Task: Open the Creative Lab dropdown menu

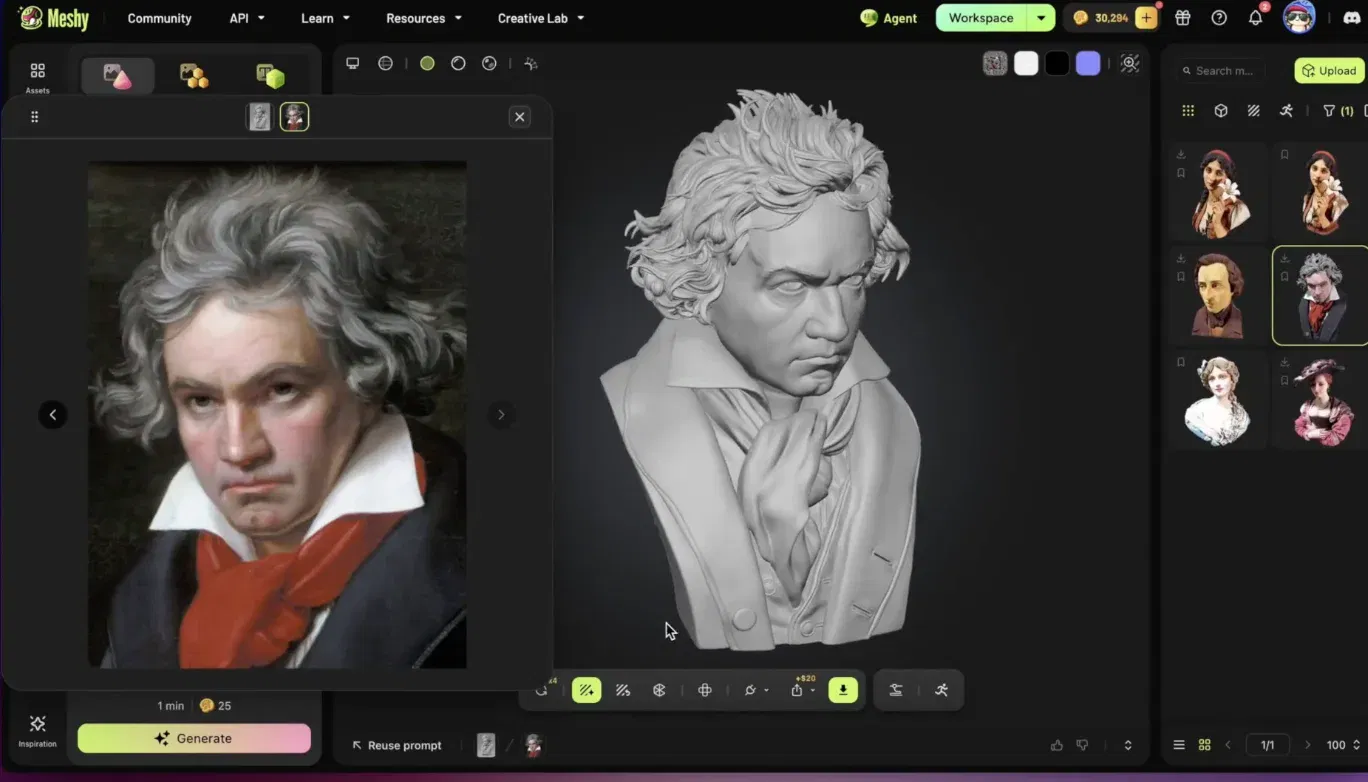Action: click(541, 18)
